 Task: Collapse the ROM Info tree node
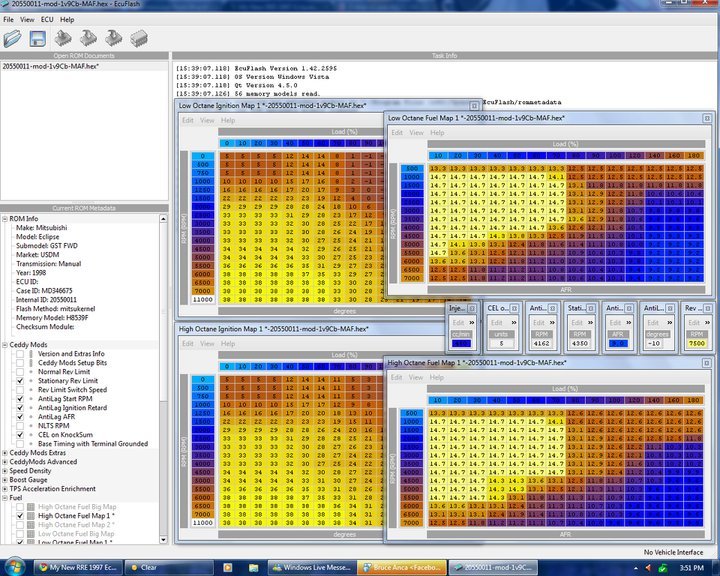coord(5,218)
